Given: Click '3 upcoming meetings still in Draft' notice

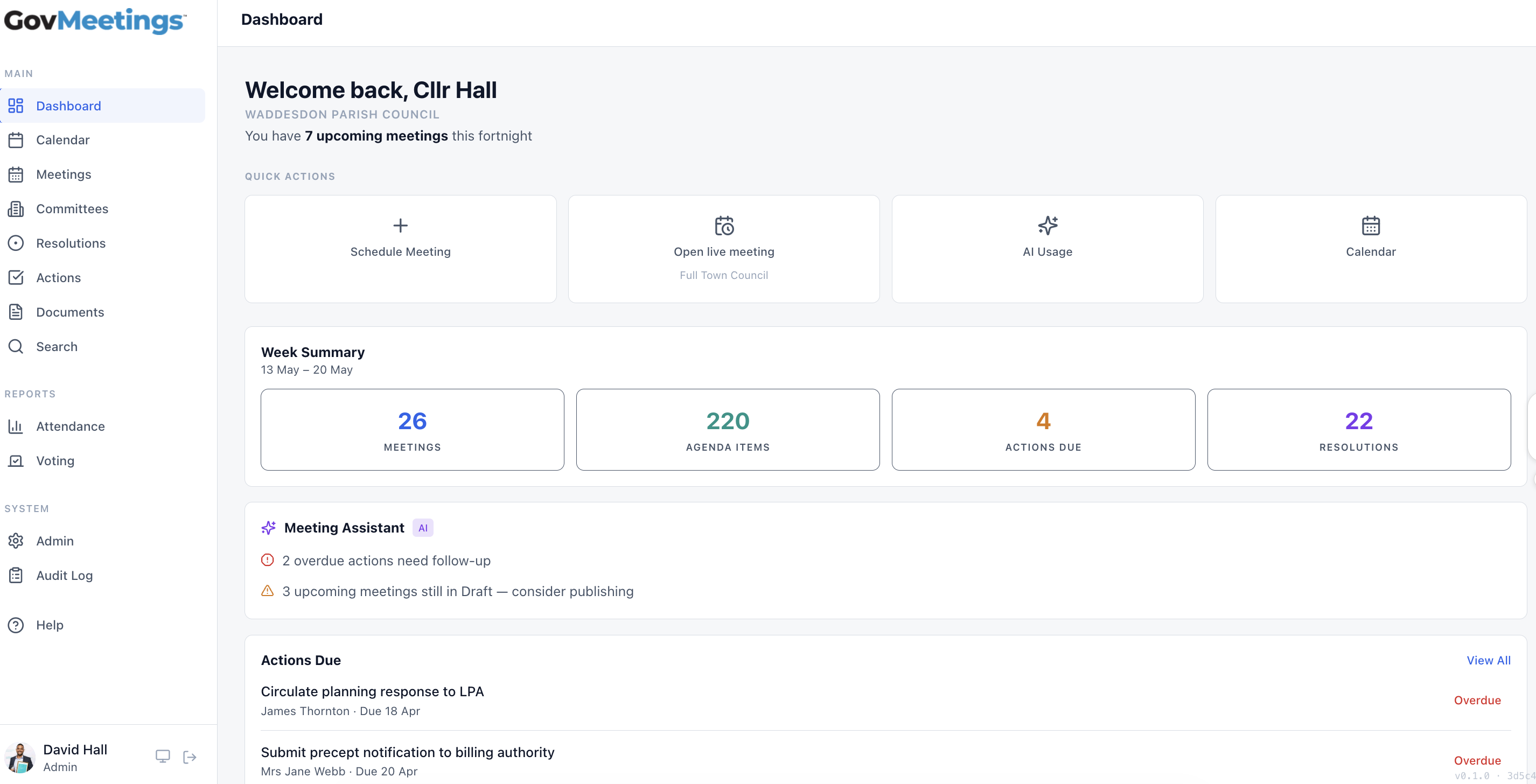Looking at the screenshot, I should click(x=458, y=591).
